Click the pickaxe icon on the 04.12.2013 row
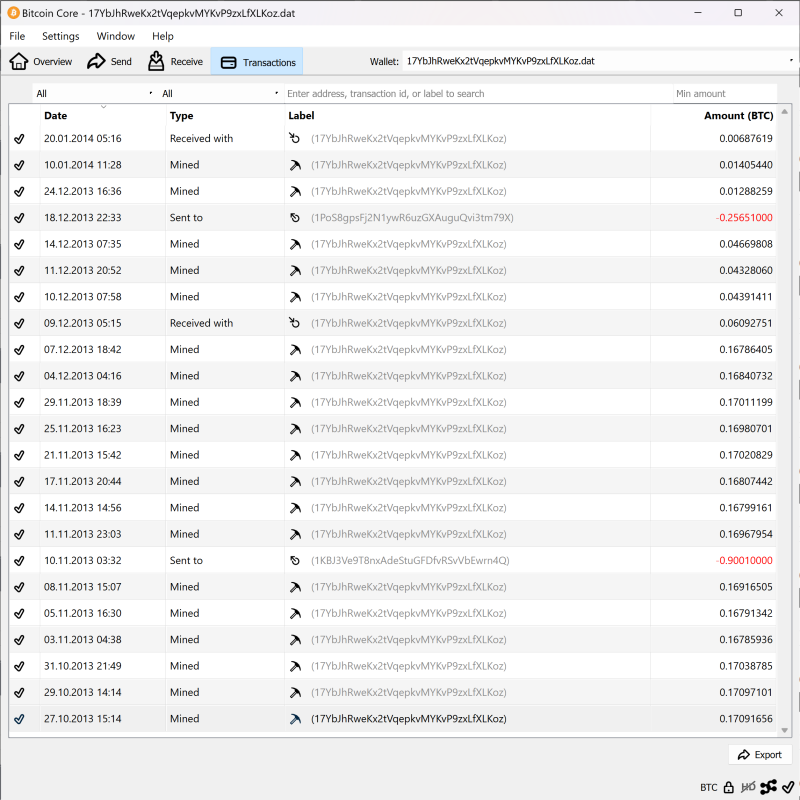 coord(295,377)
